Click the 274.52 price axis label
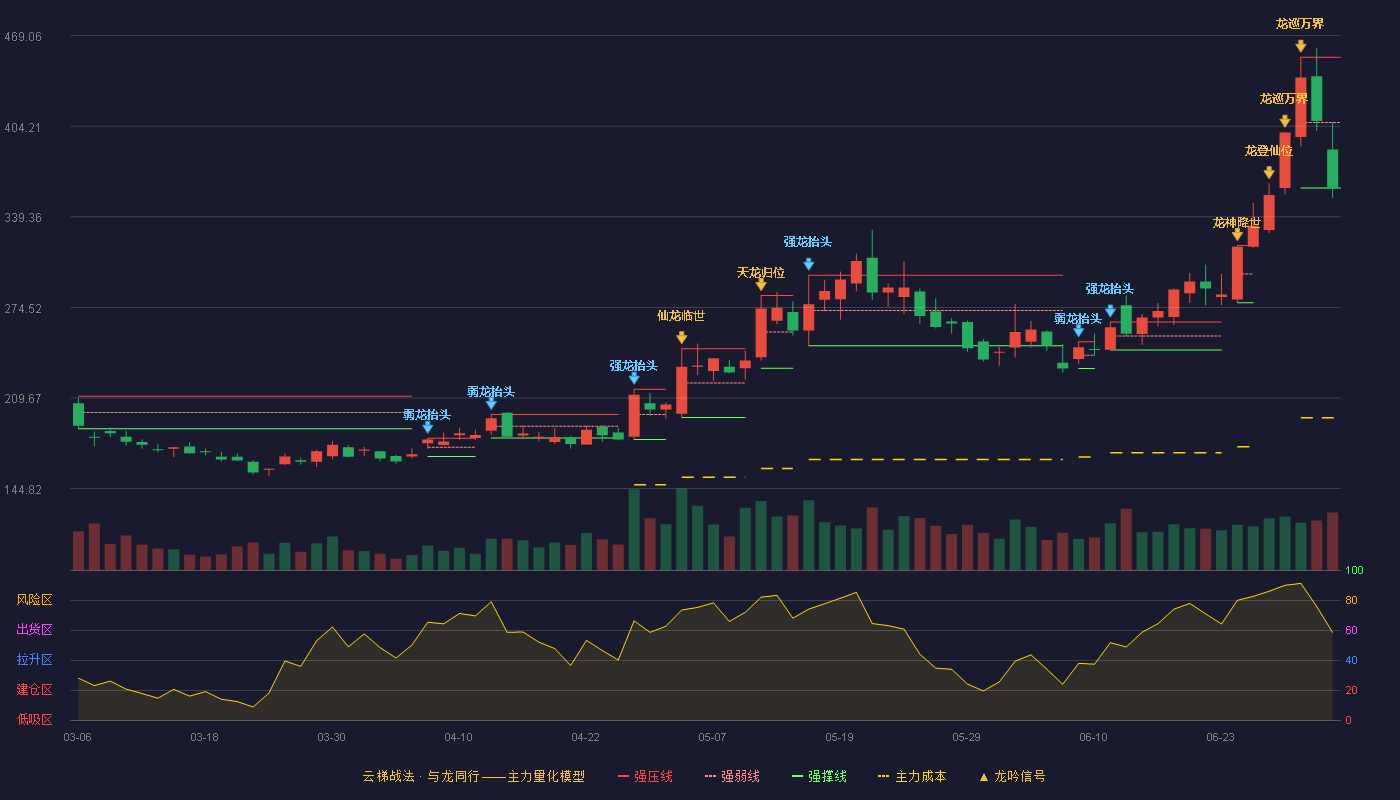 23,309
